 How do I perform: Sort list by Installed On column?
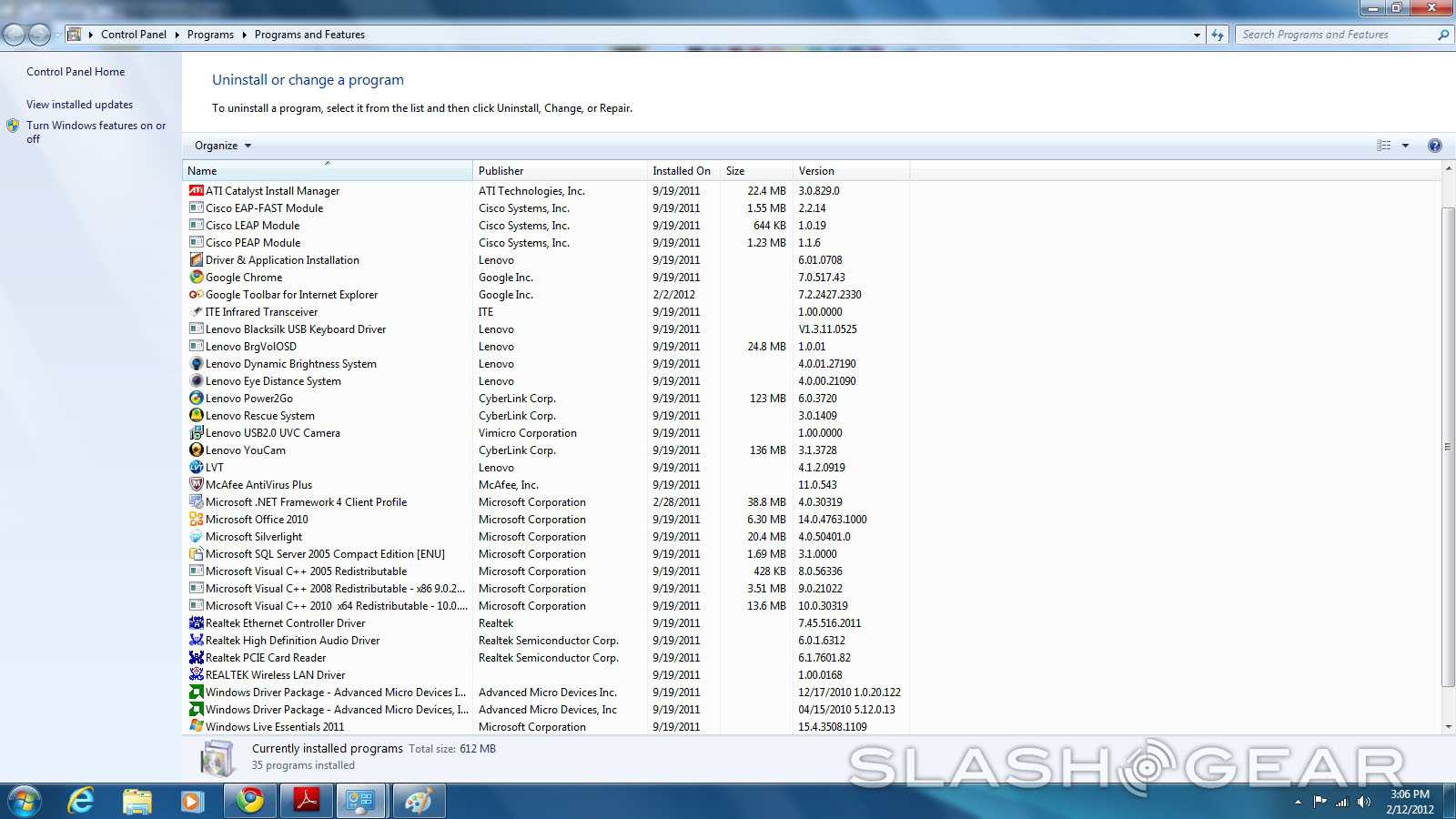click(x=682, y=171)
